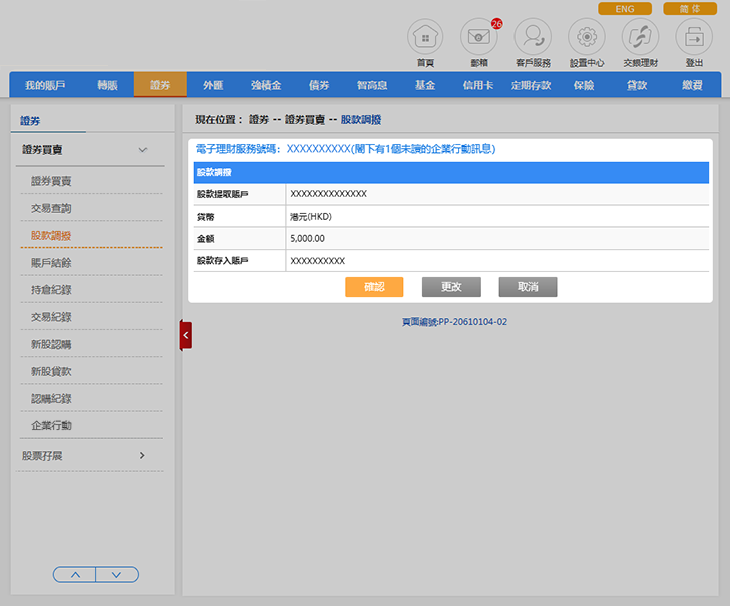Open the 外匯 navigation tab
Viewport: 730px width, 606px height.
pos(213,86)
